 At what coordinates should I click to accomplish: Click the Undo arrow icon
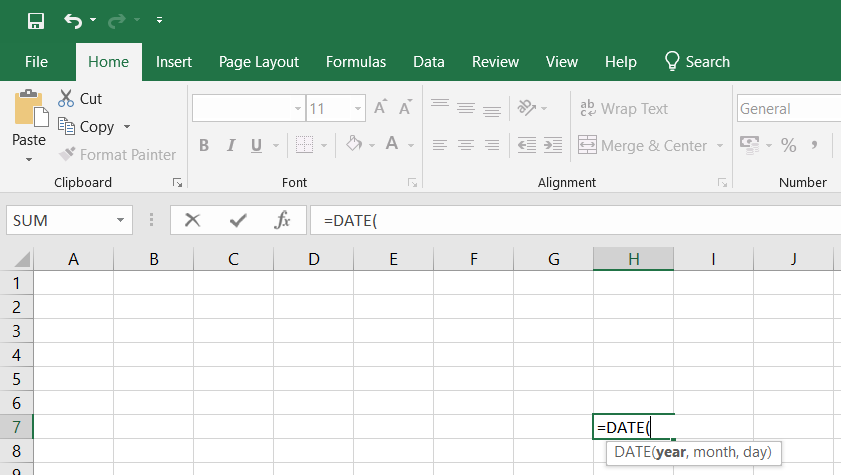(x=73, y=20)
